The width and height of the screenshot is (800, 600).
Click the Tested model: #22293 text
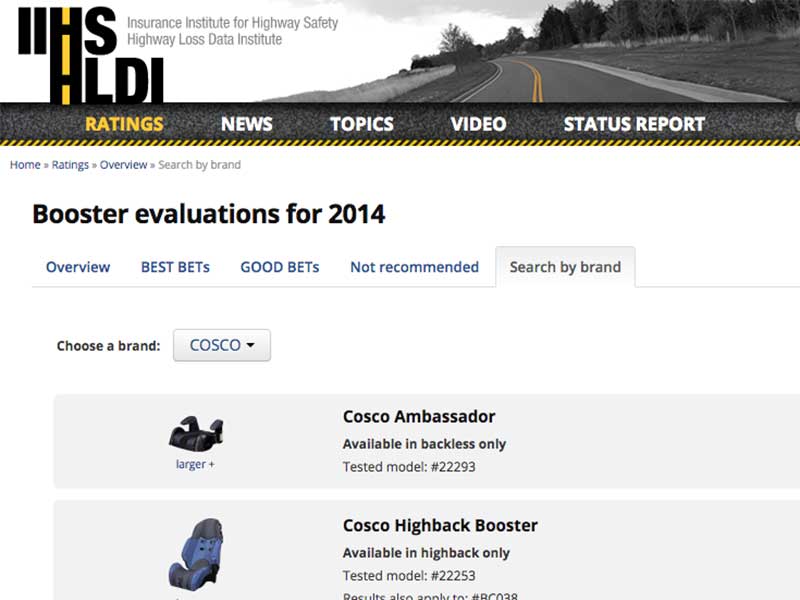409,467
